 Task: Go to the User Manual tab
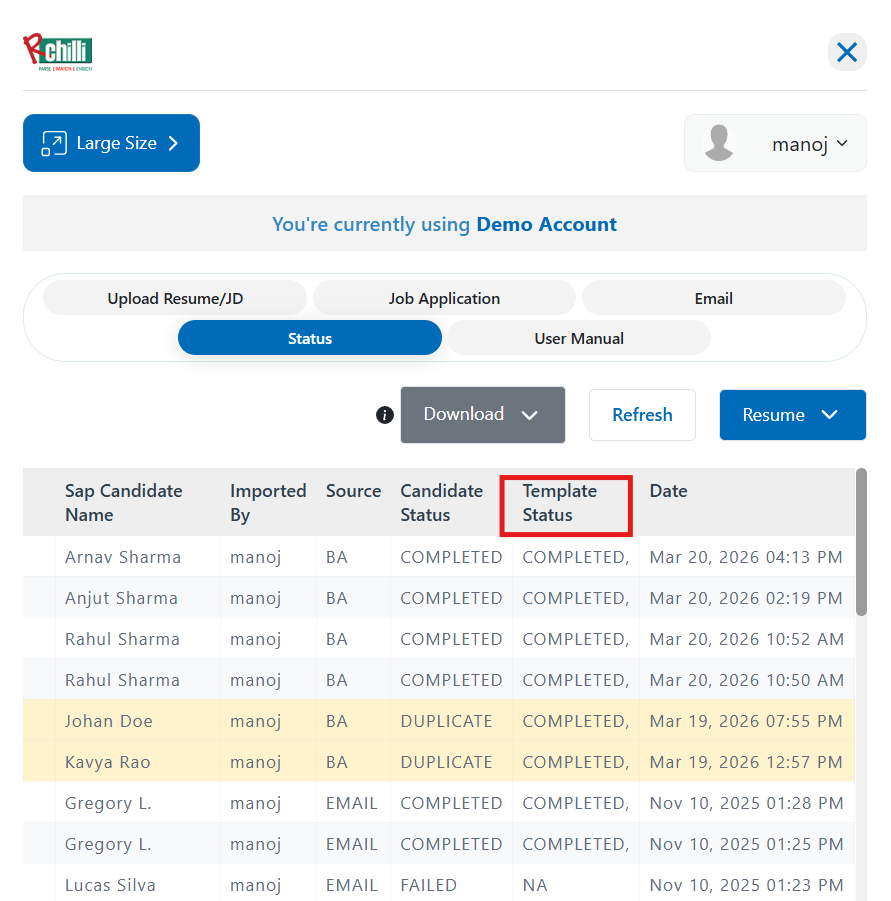click(578, 338)
